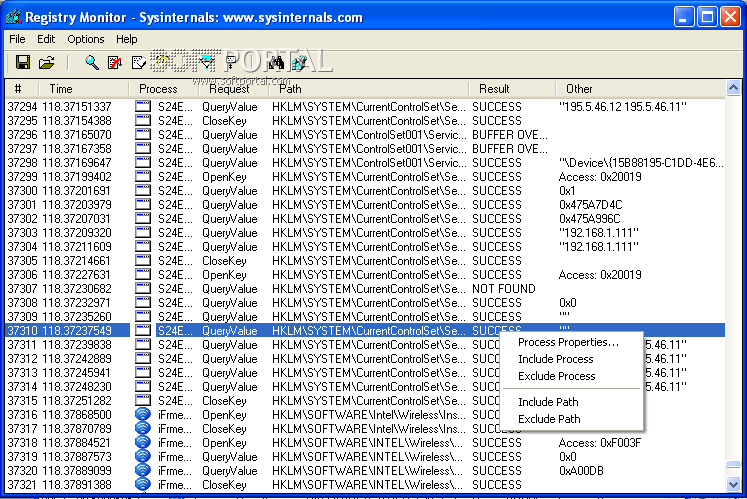
Task: Click the Open log folder icon
Action: pos(47,62)
